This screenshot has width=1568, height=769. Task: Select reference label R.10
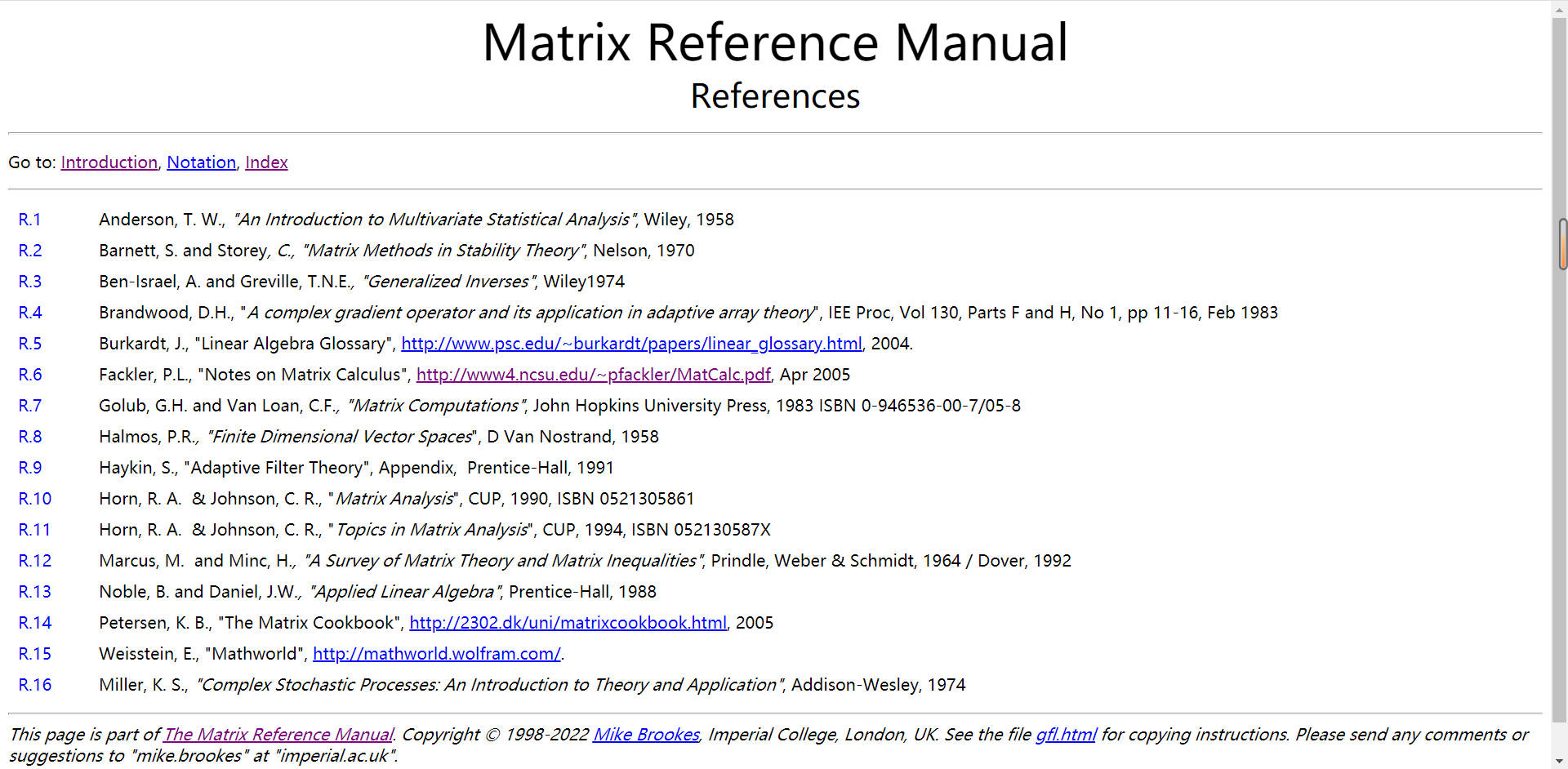point(34,499)
